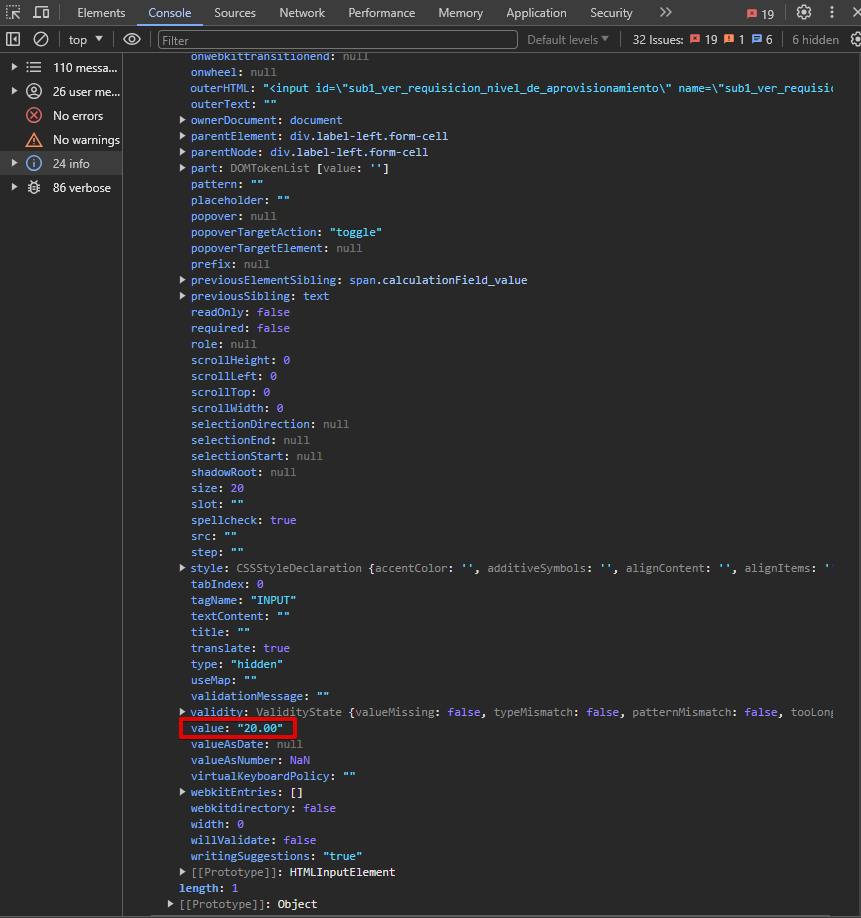Click the 32 Issues link
Screen dimensions: 861x918
[x=657, y=39]
